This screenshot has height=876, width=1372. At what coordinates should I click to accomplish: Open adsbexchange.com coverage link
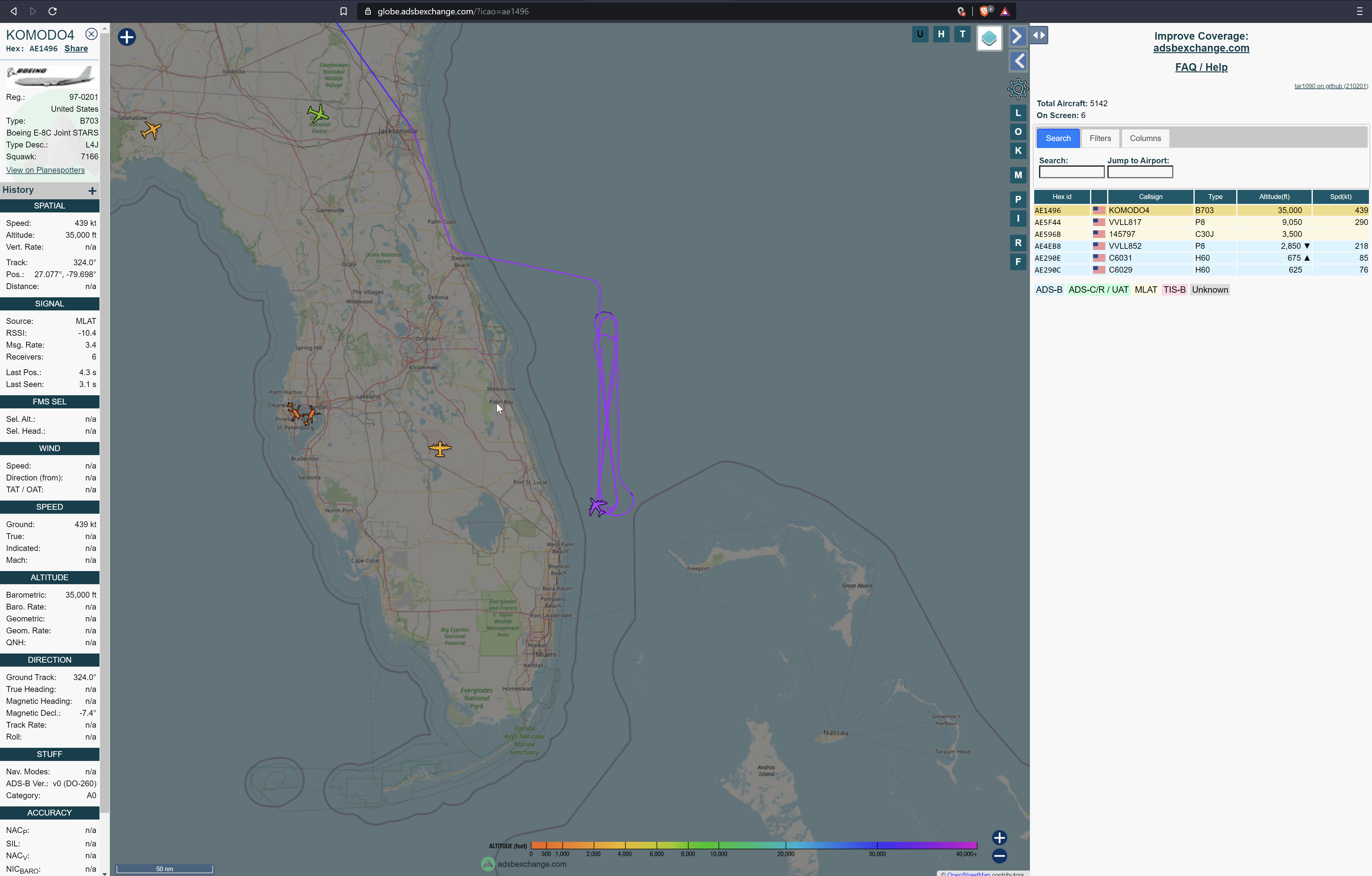click(1200, 48)
